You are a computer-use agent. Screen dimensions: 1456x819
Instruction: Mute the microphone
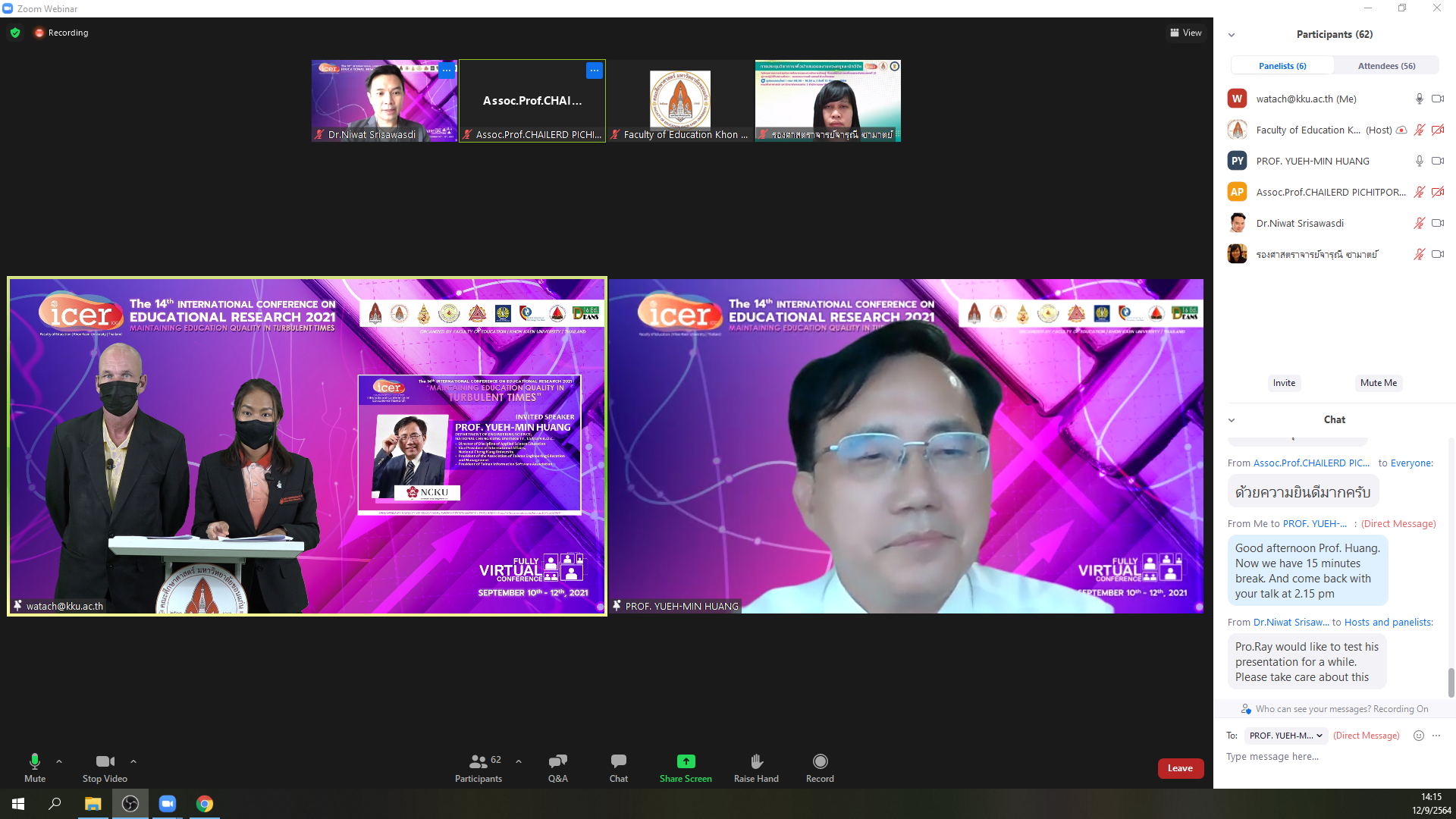[35, 761]
